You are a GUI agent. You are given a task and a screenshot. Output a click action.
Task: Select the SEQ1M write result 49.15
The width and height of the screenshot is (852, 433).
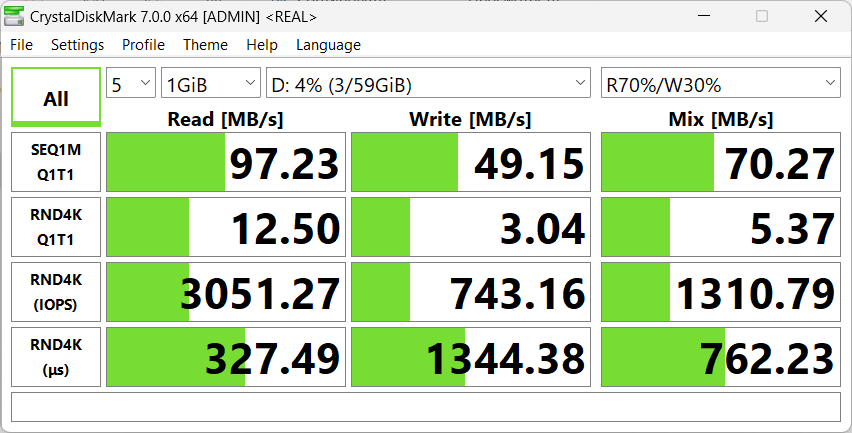click(x=471, y=162)
